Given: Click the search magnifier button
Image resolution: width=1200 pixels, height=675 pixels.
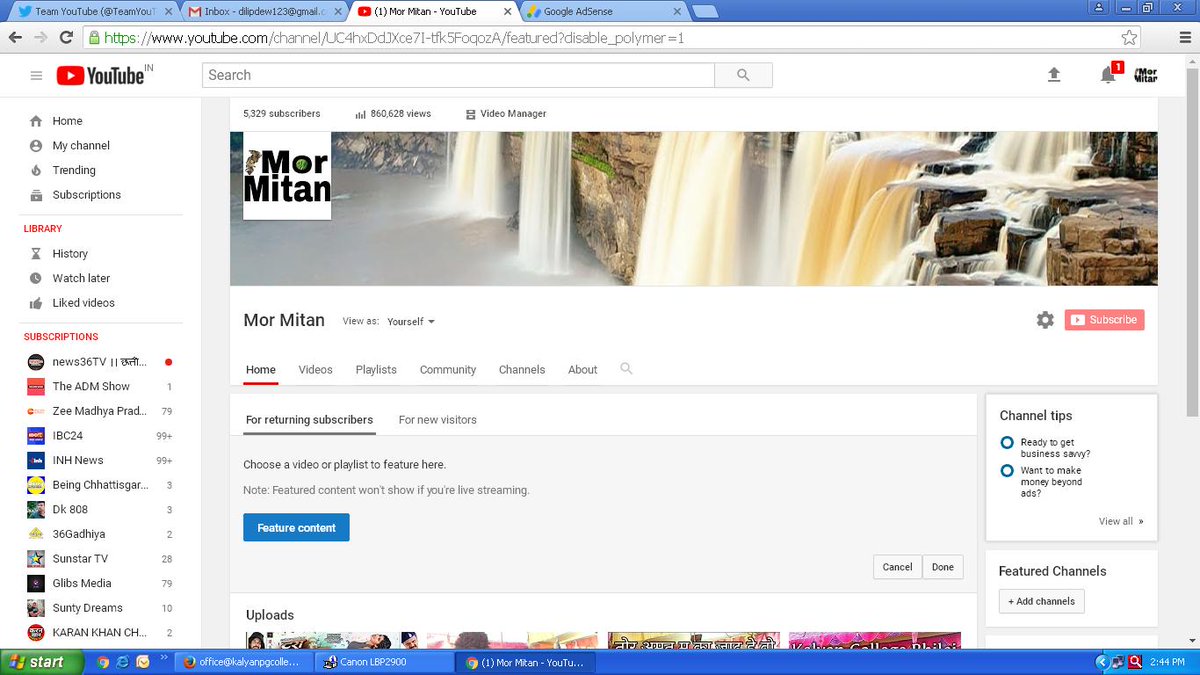Looking at the screenshot, I should (743, 75).
